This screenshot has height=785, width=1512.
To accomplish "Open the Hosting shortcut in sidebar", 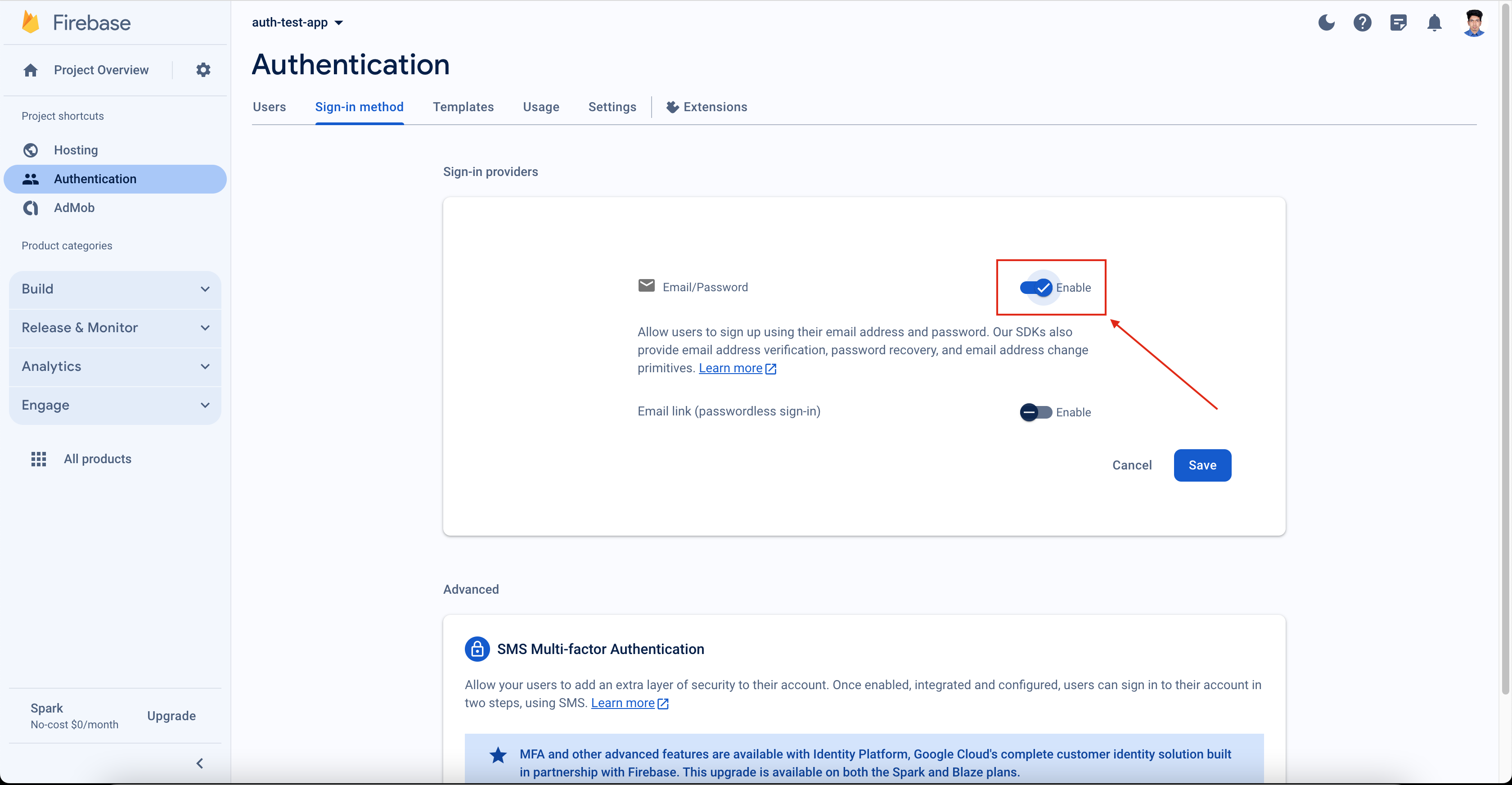I will pyautogui.click(x=76, y=150).
